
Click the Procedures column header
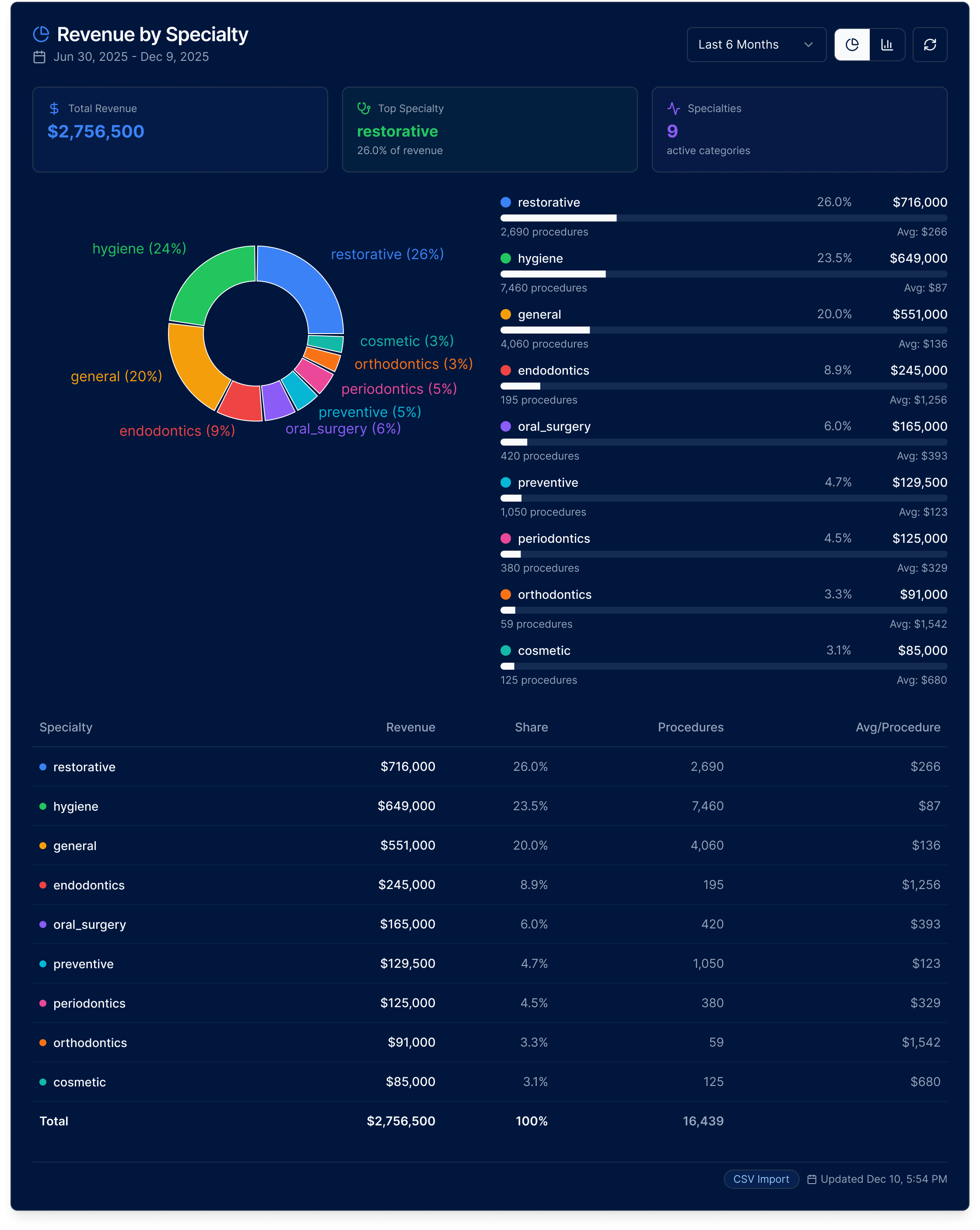tap(690, 727)
